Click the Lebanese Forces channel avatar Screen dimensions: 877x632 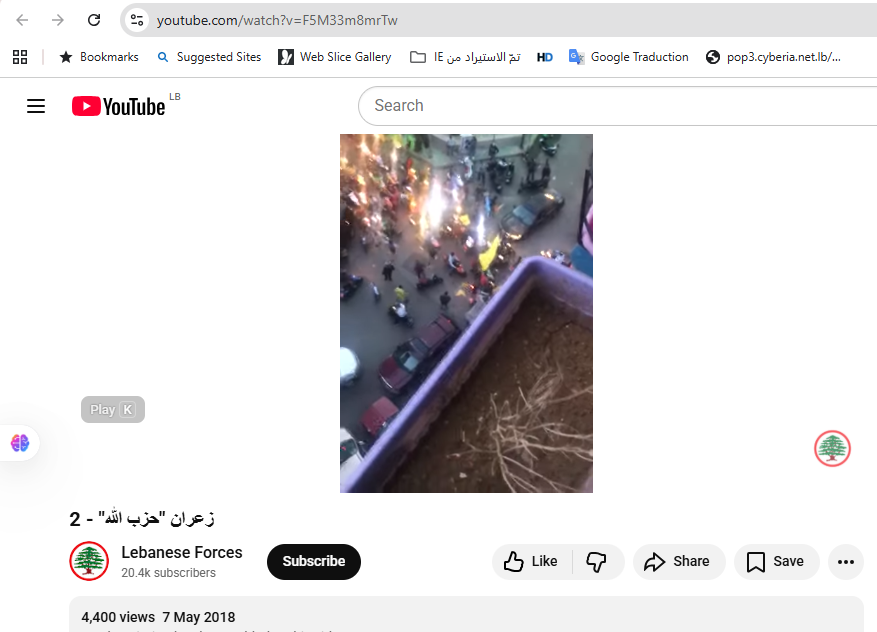tap(89, 561)
